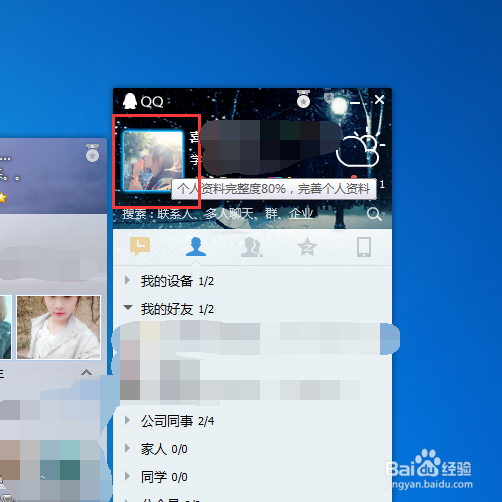The height and width of the screenshot is (502, 502).
Task: Switch to the groups tab
Action: [x=252, y=247]
